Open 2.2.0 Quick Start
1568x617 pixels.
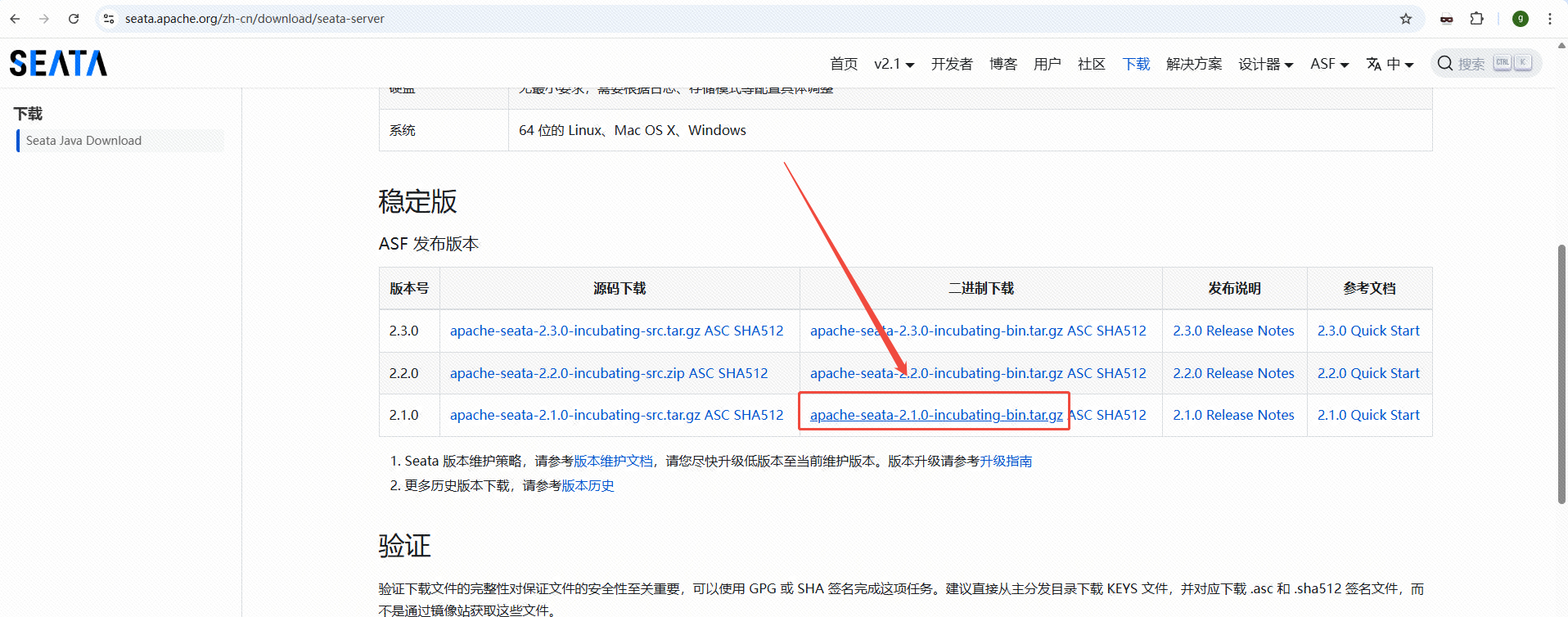pyautogui.click(x=1368, y=373)
